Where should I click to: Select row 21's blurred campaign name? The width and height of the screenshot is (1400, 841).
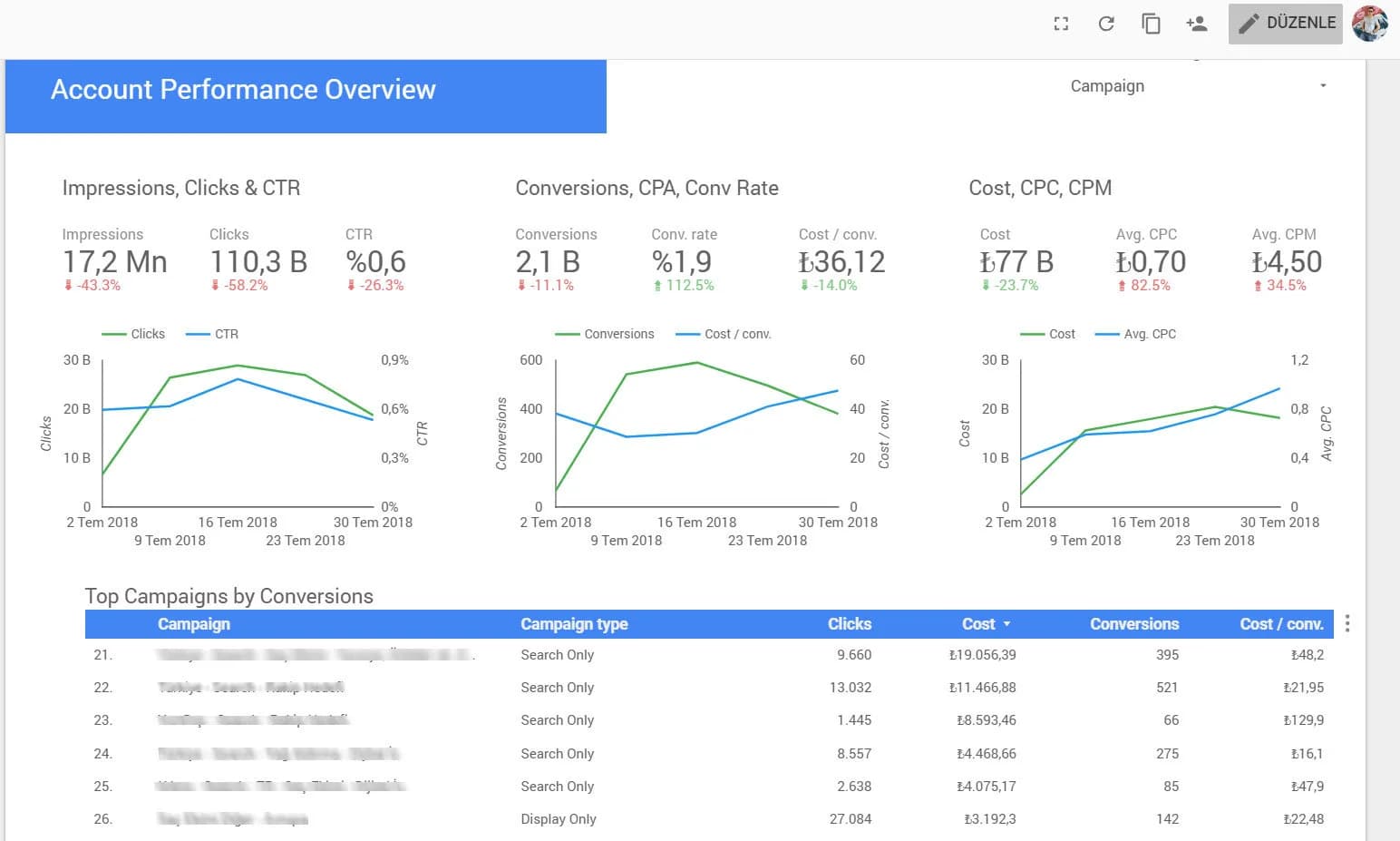(316, 654)
